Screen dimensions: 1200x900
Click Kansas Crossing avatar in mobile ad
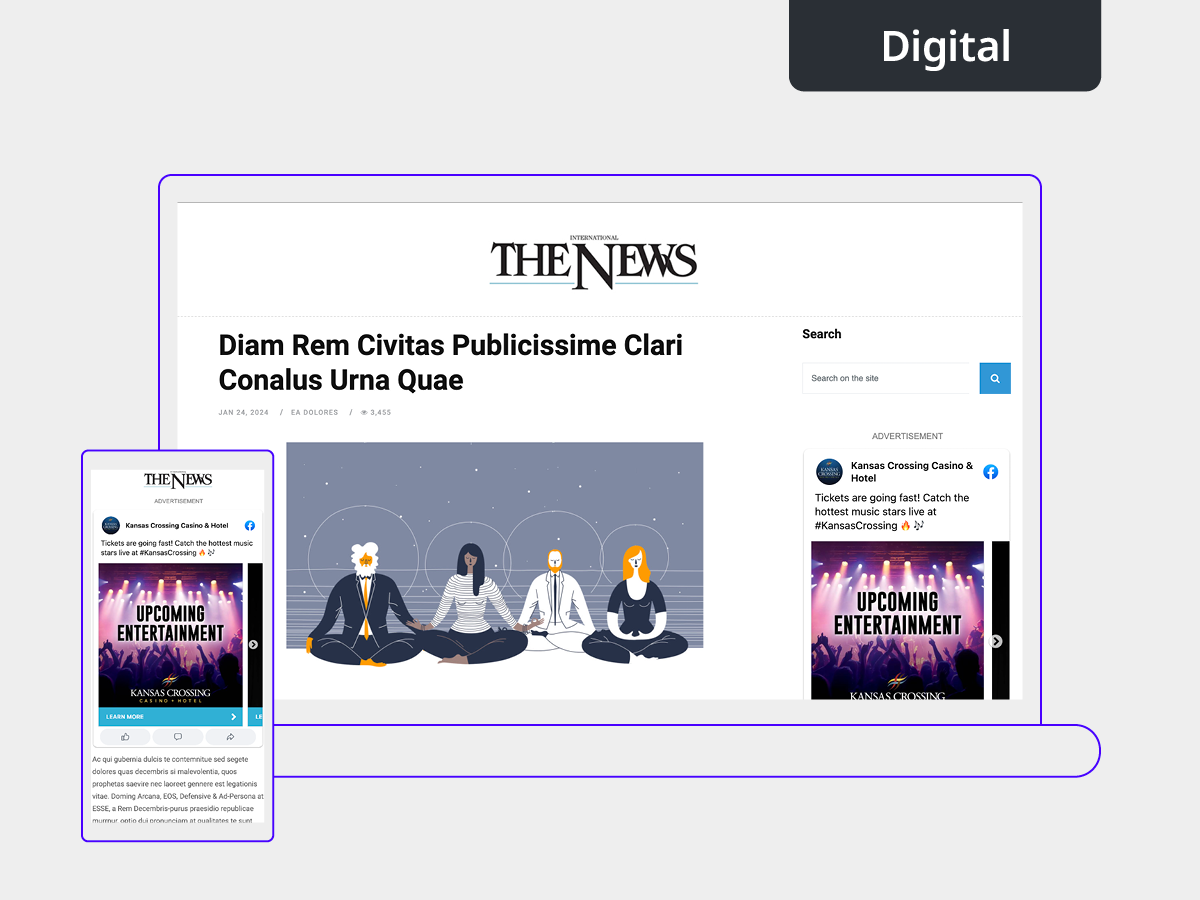pyautogui.click(x=111, y=525)
